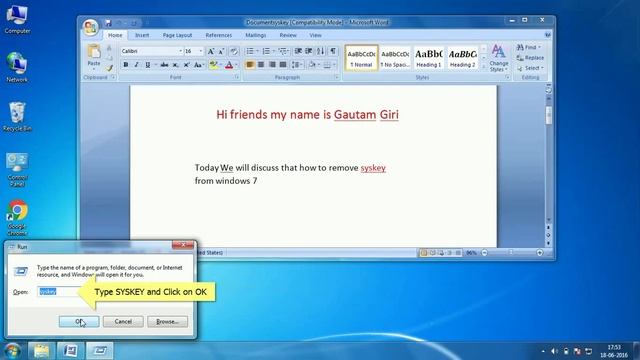The width and height of the screenshot is (640, 360).
Task: Click OK in the Run dialog
Action: pos(79,322)
